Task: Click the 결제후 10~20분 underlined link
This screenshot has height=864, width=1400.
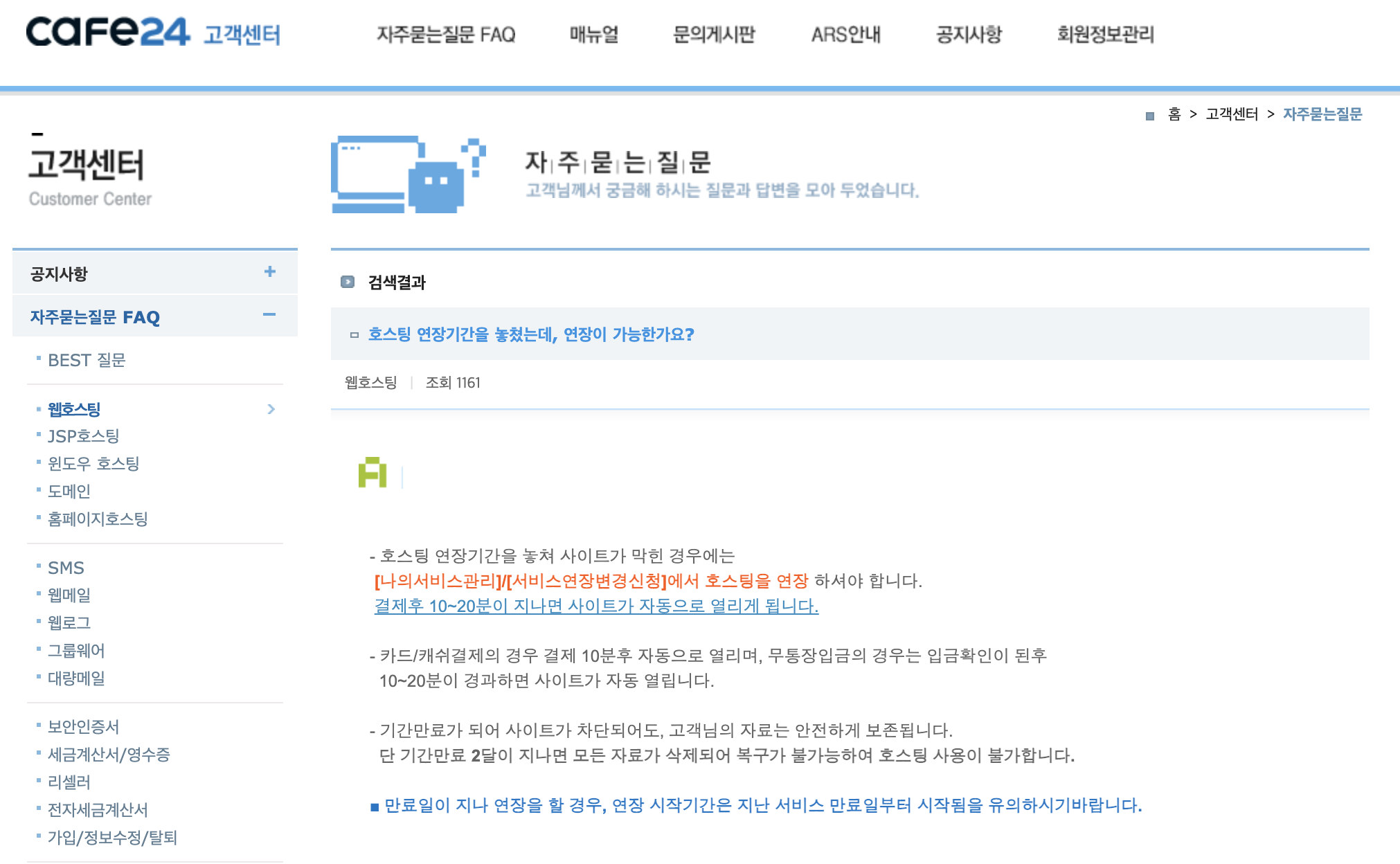Action: (595, 606)
